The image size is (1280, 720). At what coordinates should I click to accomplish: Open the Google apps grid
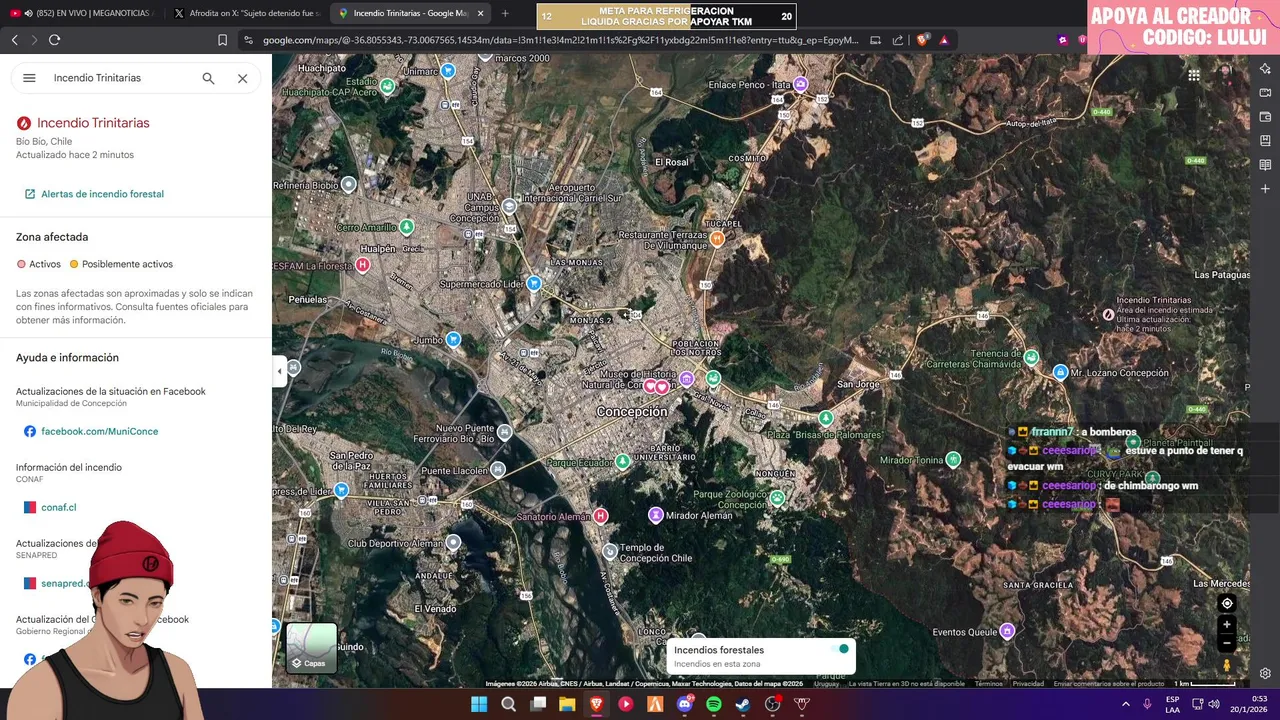click(x=1194, y=75)
